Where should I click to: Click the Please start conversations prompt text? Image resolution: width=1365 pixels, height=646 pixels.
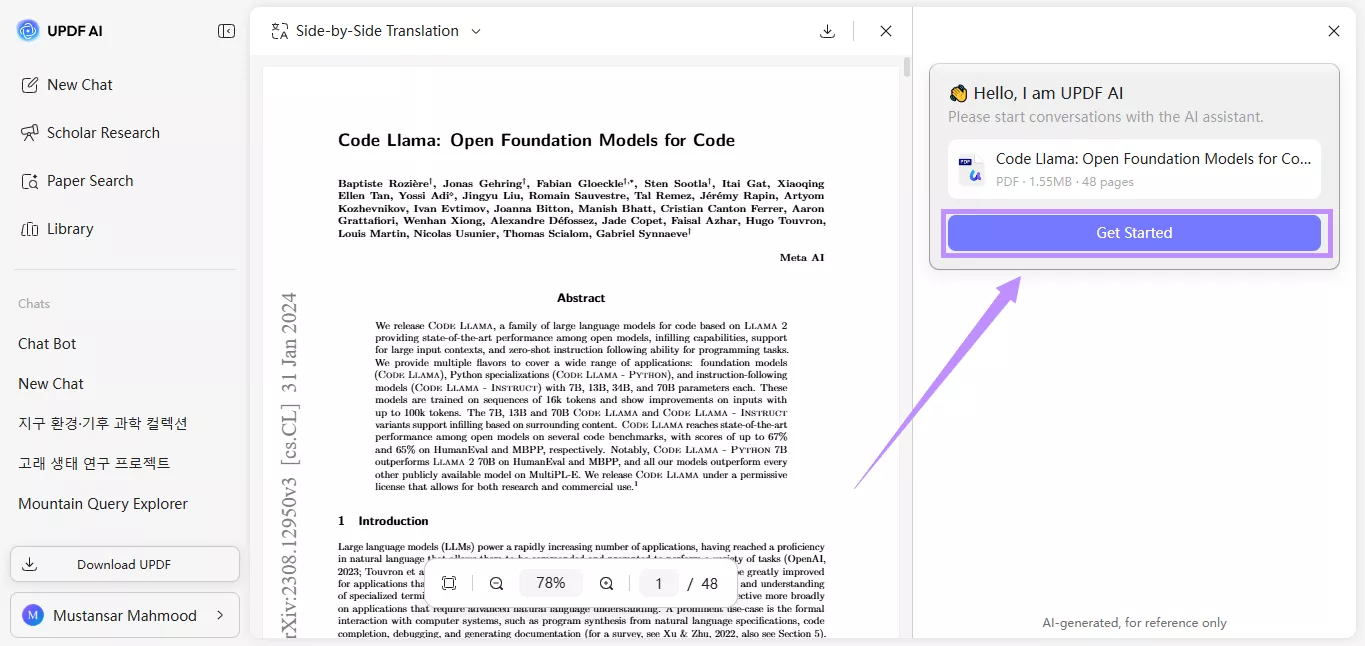coord(1106,117)
